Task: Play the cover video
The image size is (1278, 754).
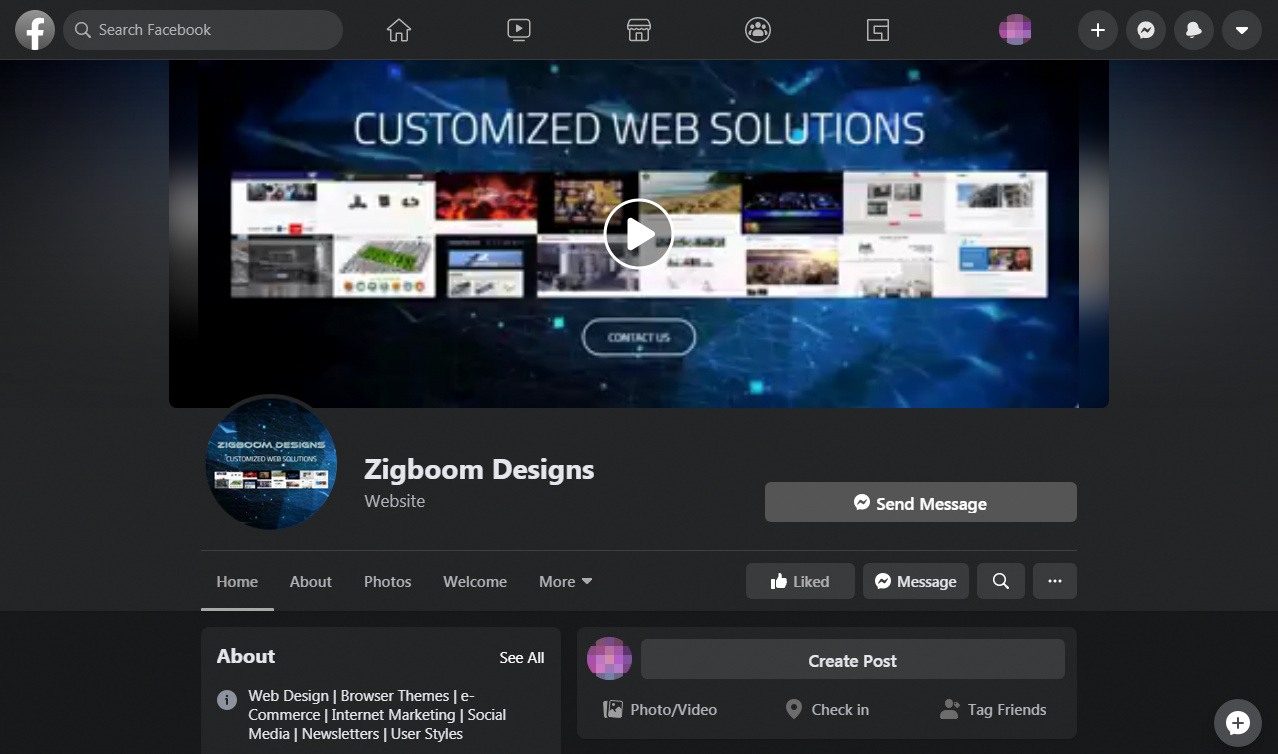Action: (x=639, y=234)
